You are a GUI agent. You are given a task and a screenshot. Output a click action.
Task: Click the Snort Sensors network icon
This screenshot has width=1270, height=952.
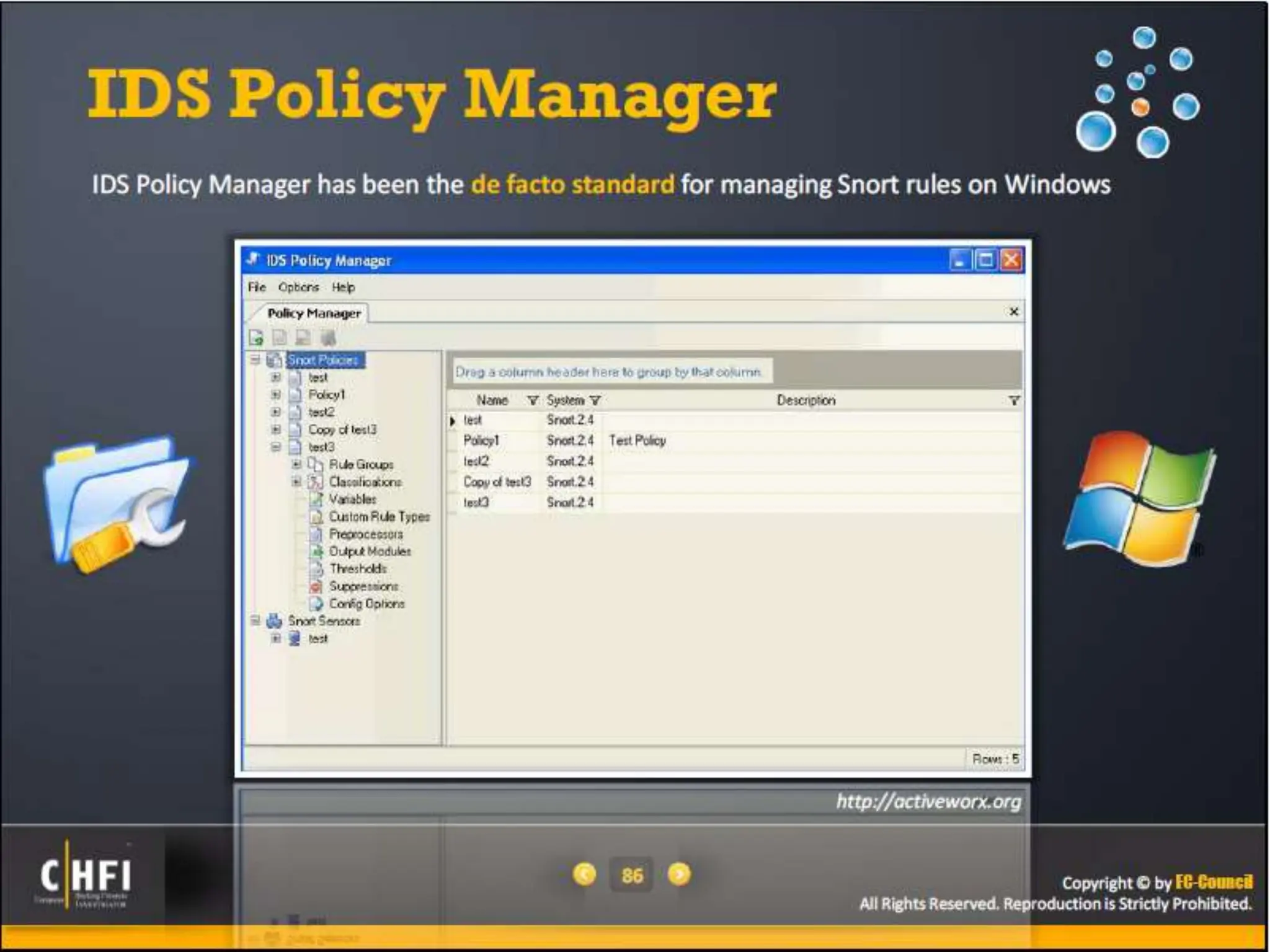click(x=274, y=621)
